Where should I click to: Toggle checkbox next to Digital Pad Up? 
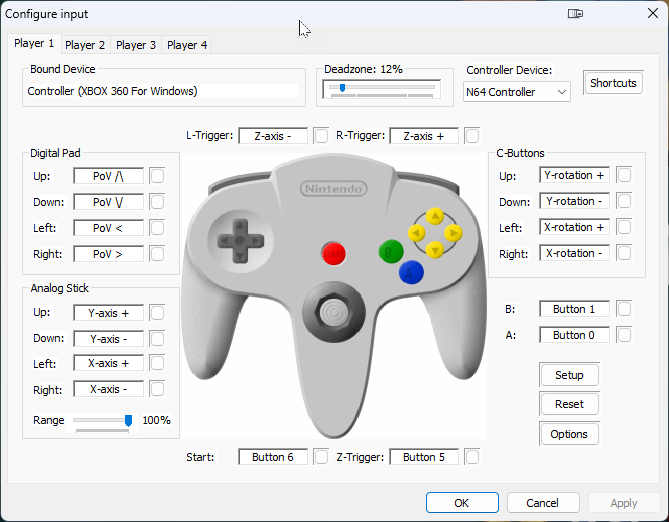(157, 176)
